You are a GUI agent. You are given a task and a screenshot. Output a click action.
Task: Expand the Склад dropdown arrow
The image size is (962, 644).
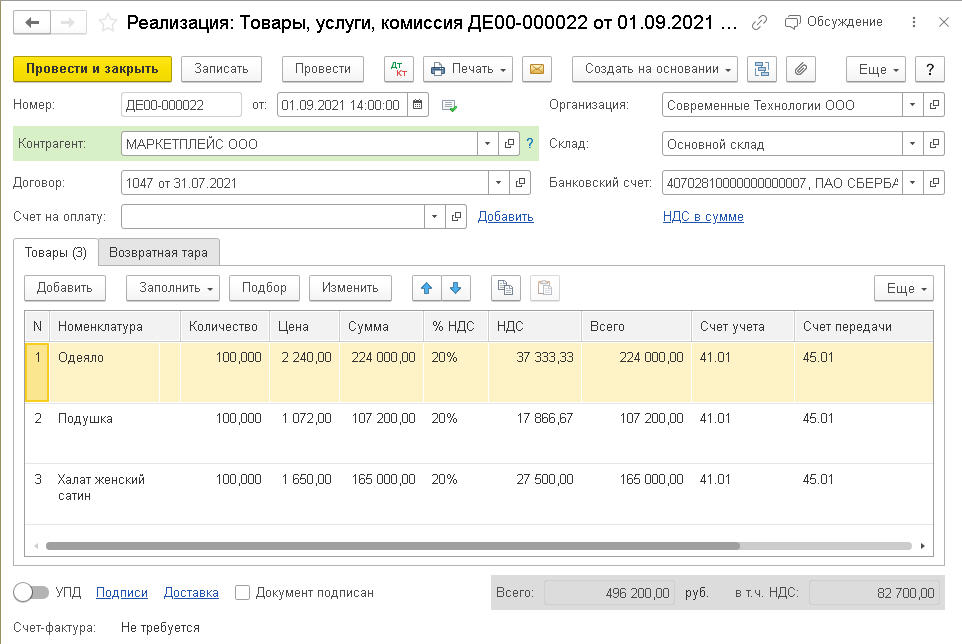(x=912, y=144)
